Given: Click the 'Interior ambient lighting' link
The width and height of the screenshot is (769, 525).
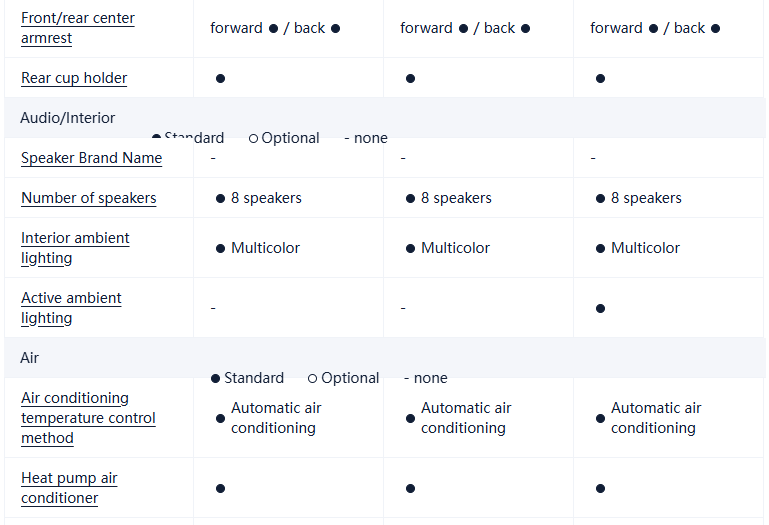Looking at the screenshot, I should pyautogui.click(x=75, y=248).
